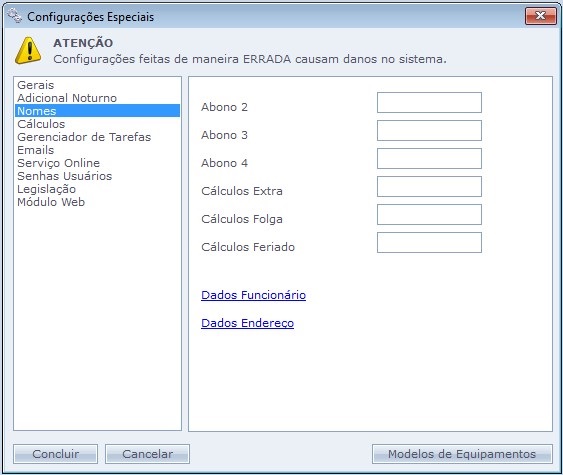Select Gerais in the category list
Viewport: 563px width, 475px height.
36,85
